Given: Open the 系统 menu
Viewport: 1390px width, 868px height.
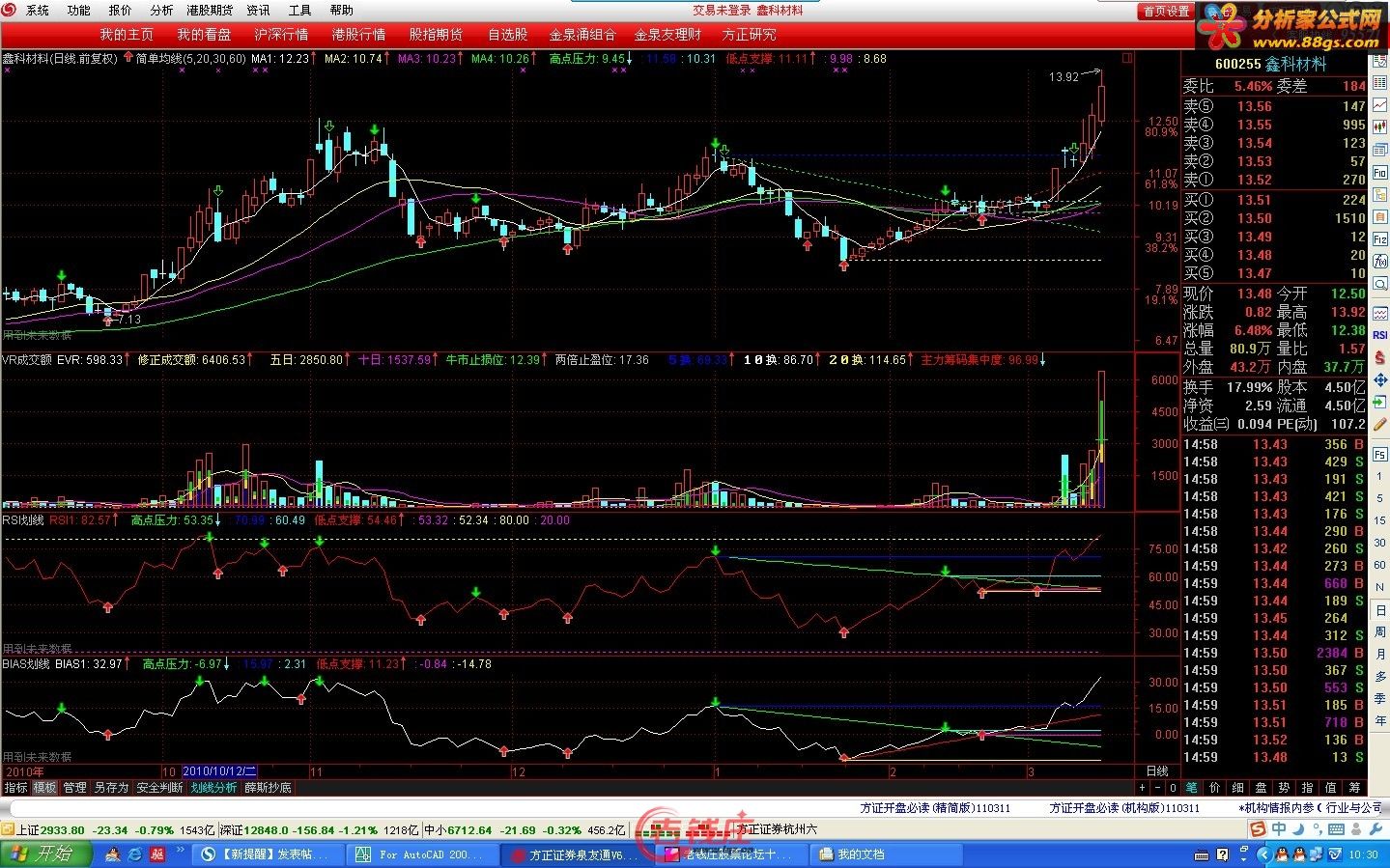Looking at the screenshot, I should coord(38,11).
